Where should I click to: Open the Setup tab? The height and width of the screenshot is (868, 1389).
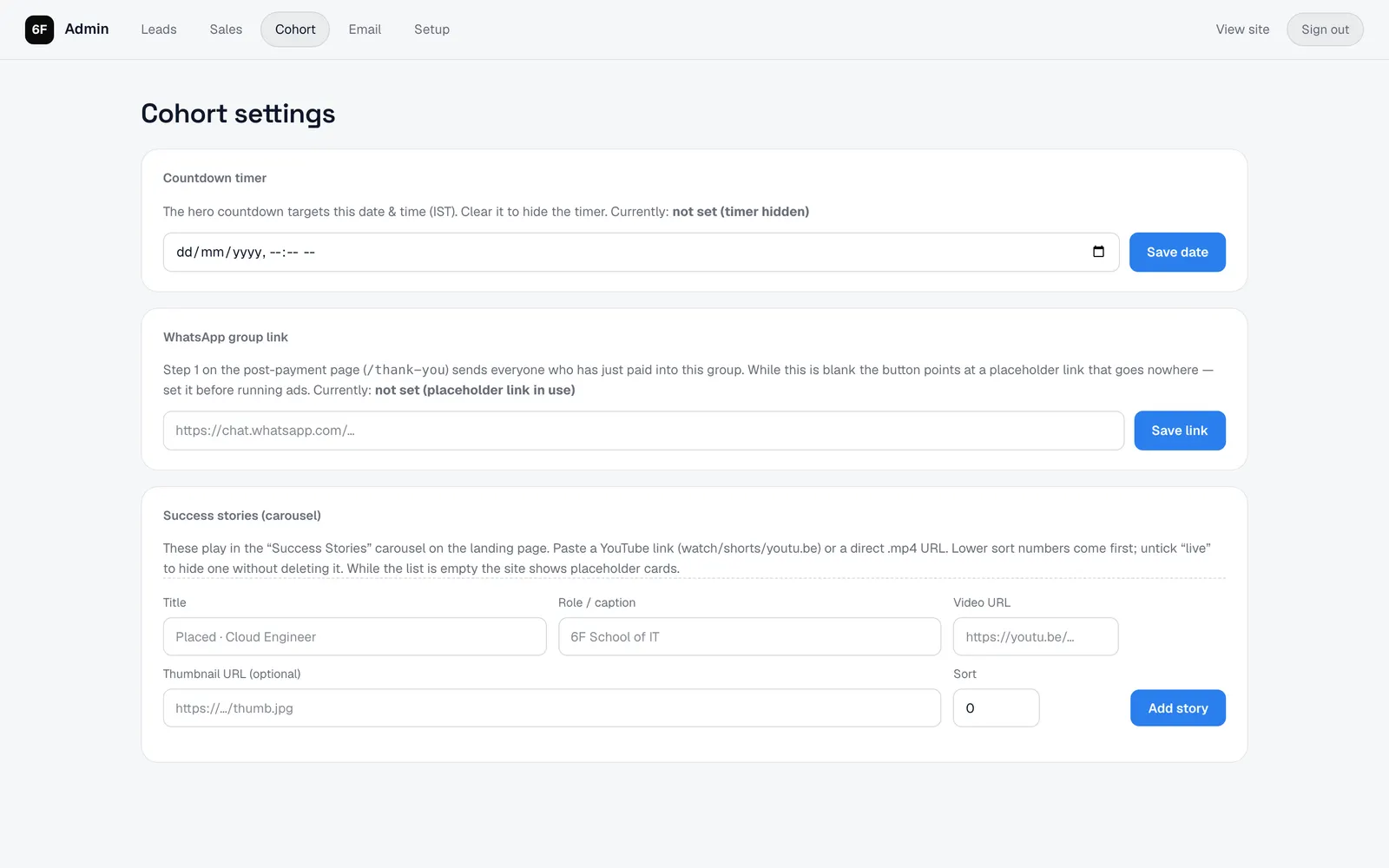click(431, 30)
